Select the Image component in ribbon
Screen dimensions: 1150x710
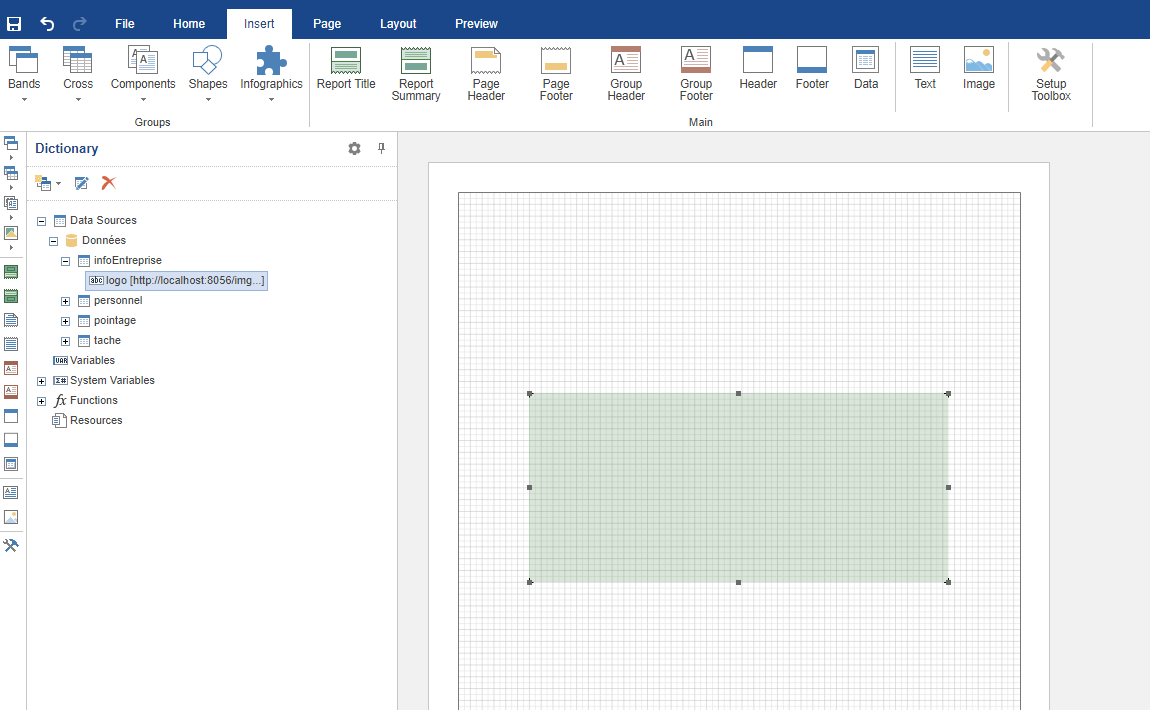pyautogui.click(x=978, y=69)
